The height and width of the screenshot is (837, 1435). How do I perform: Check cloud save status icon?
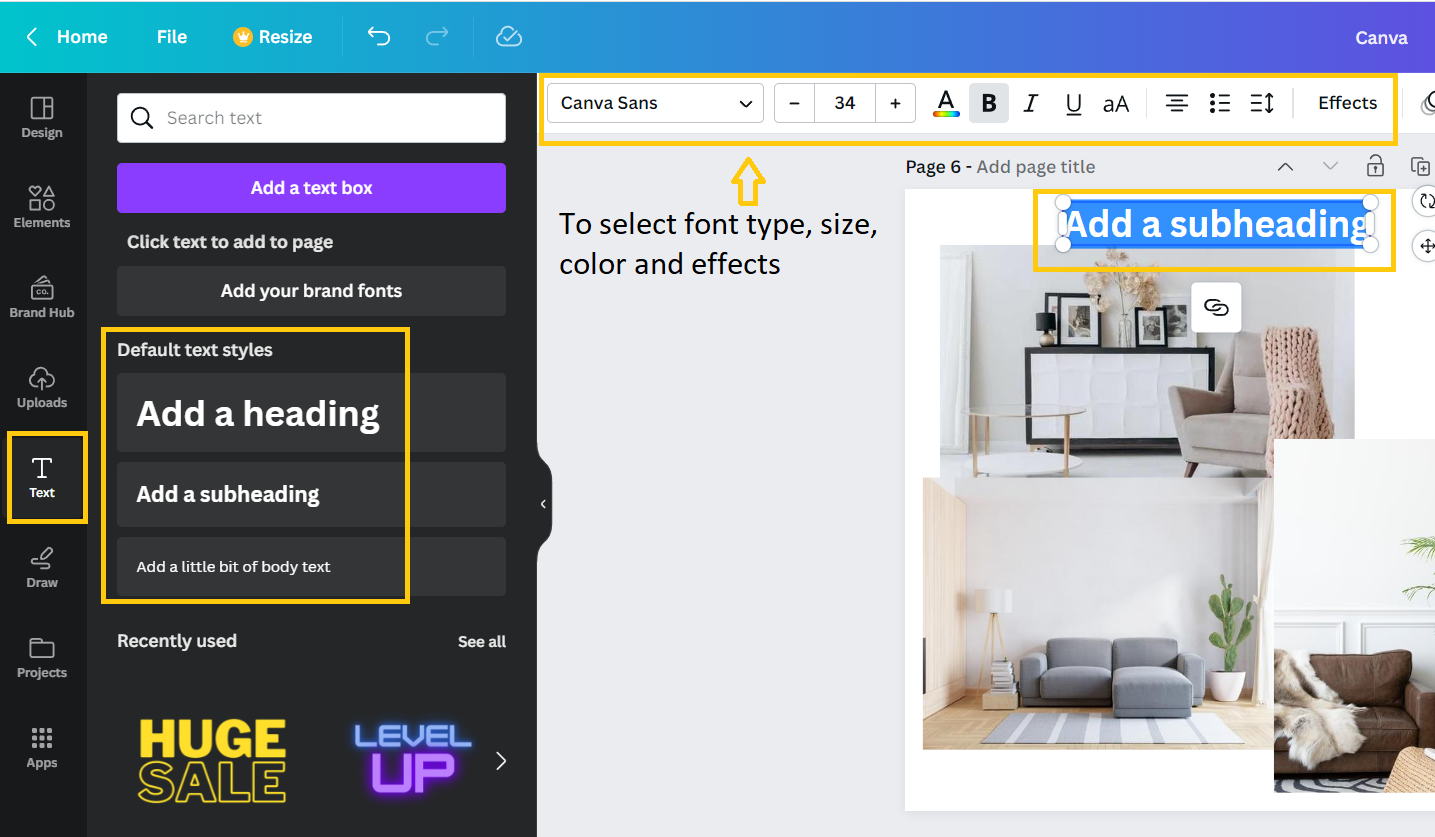click(509, 37)
